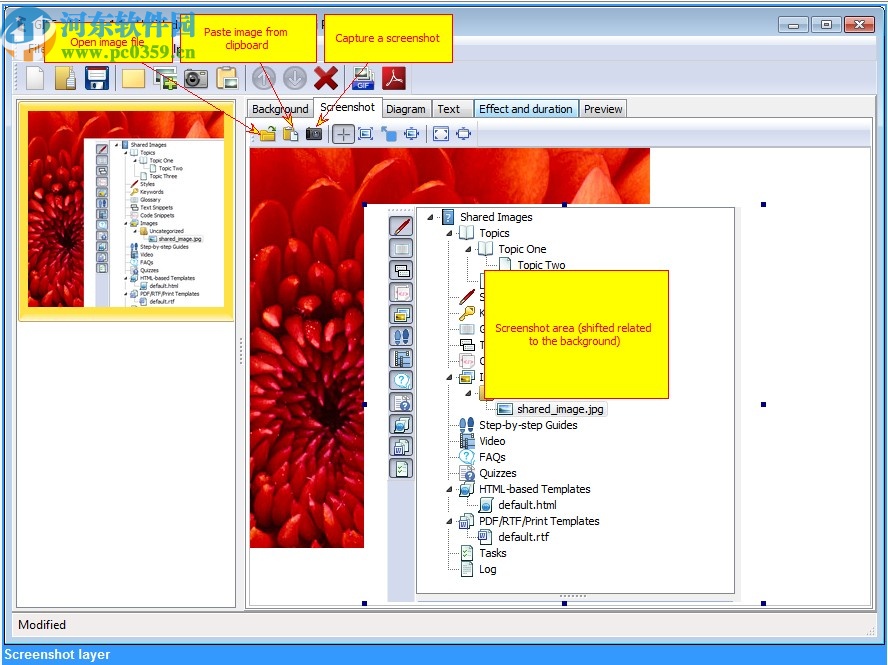Click the Text Snippets sidebar button
888x665 pixels.
401,271
